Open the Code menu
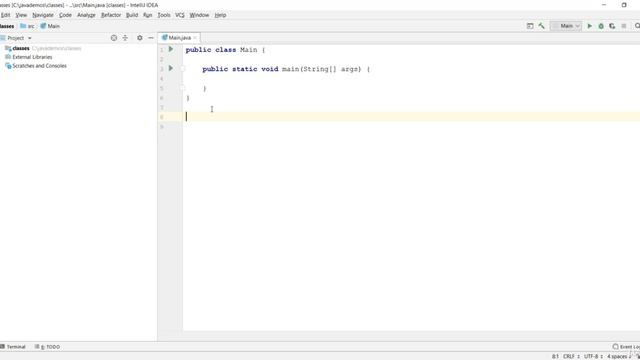 tap(65, 15)
